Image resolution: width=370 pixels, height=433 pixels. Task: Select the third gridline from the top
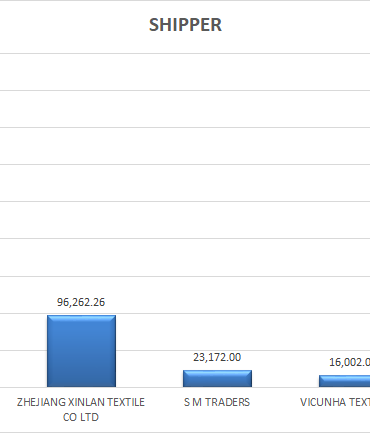click(x=185, y=127)
